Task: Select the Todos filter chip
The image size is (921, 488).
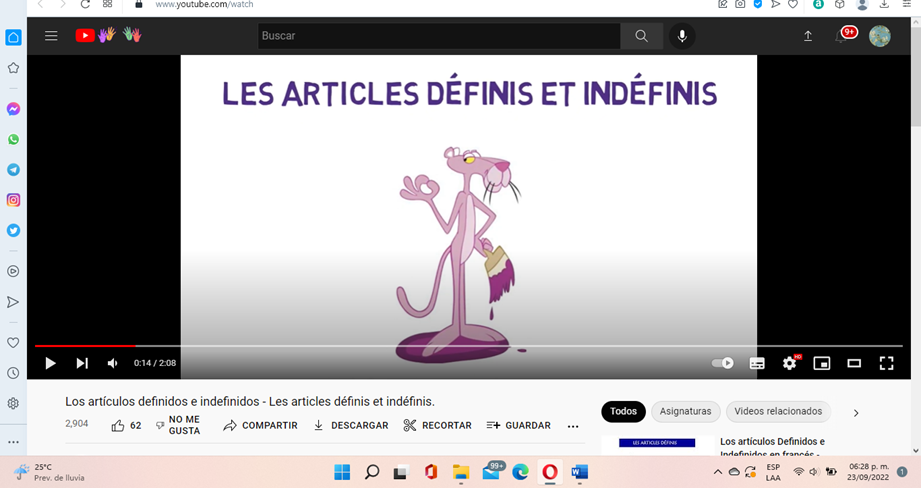Action: 623,412
